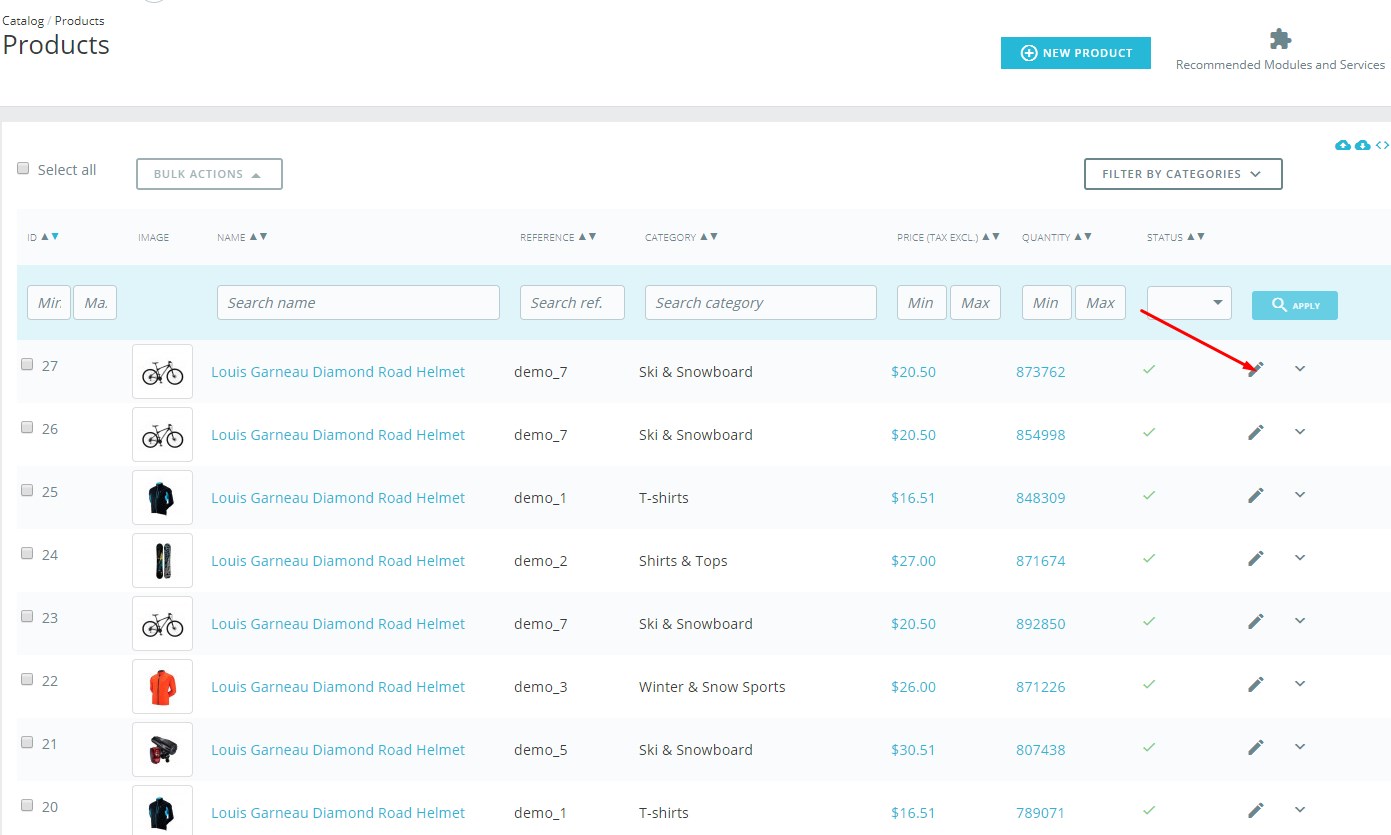Click the code brackets SQL query icon
This screenshot has width=1391, height=835.
tap(1382, 146)
